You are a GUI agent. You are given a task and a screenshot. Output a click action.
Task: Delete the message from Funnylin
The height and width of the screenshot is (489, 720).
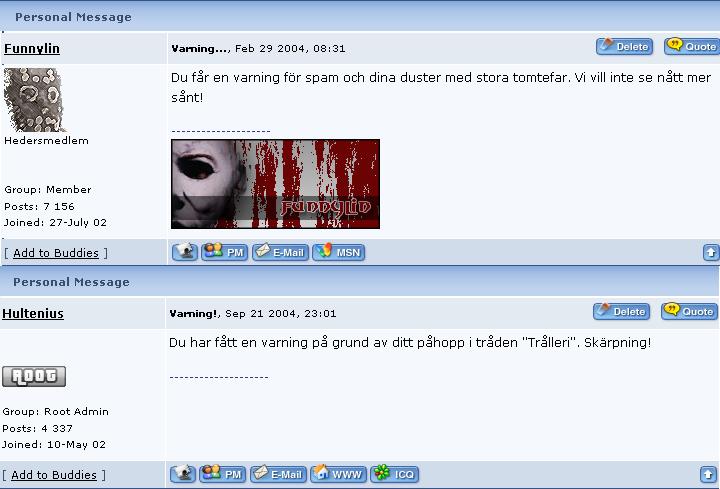(x=624, y=46)
